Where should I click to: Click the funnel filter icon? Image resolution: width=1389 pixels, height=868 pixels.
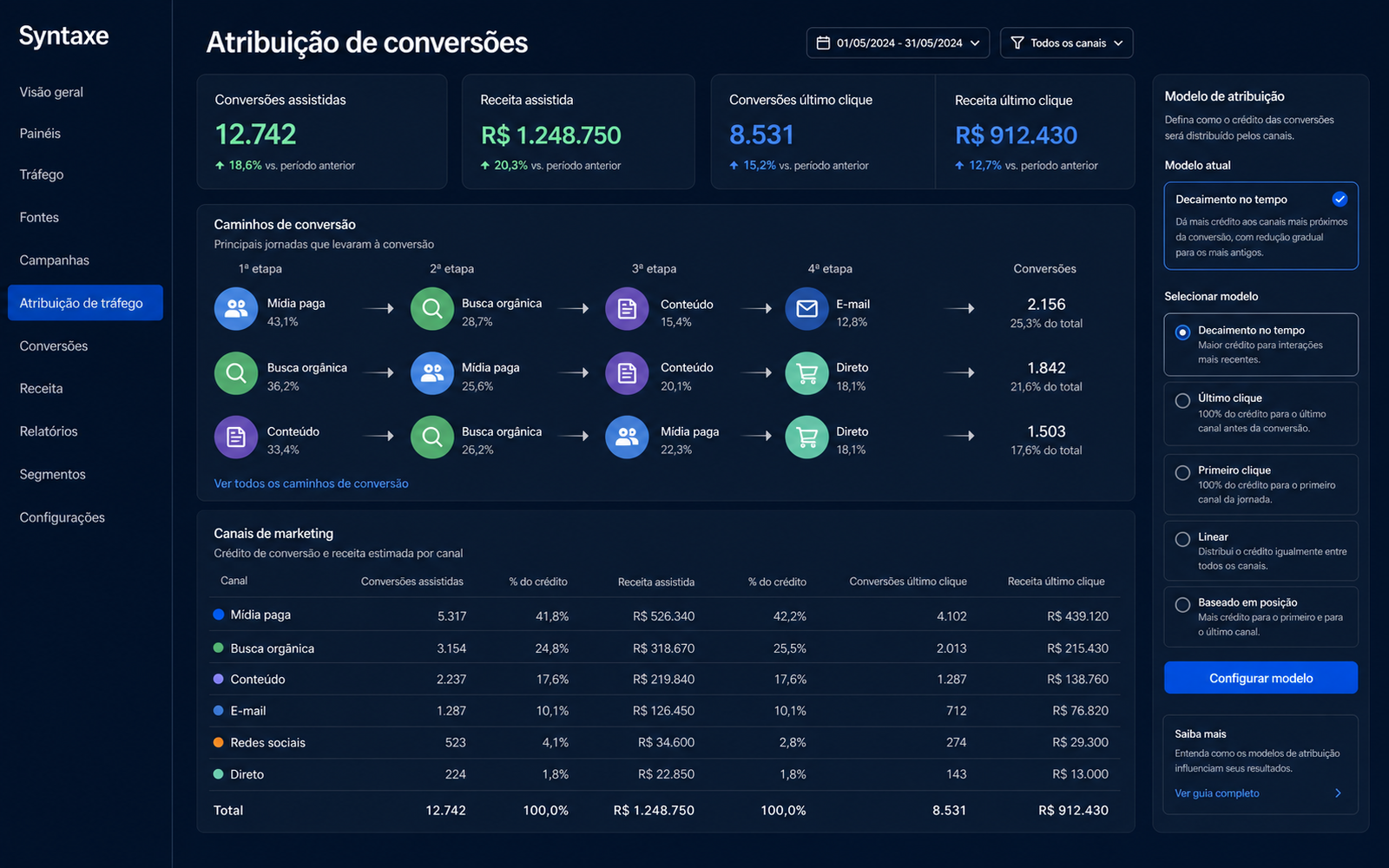point(1017,43)
